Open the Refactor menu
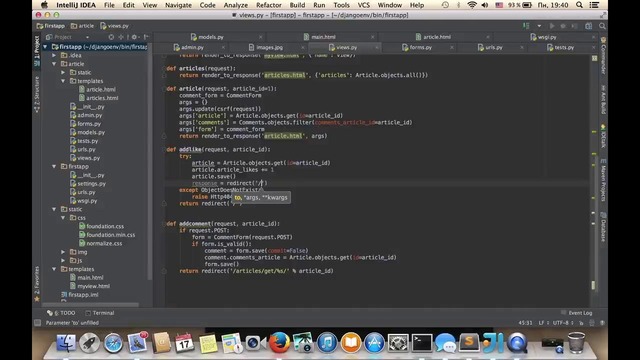Viewport: 640px width, 360px height. click(x=269, y=5)
